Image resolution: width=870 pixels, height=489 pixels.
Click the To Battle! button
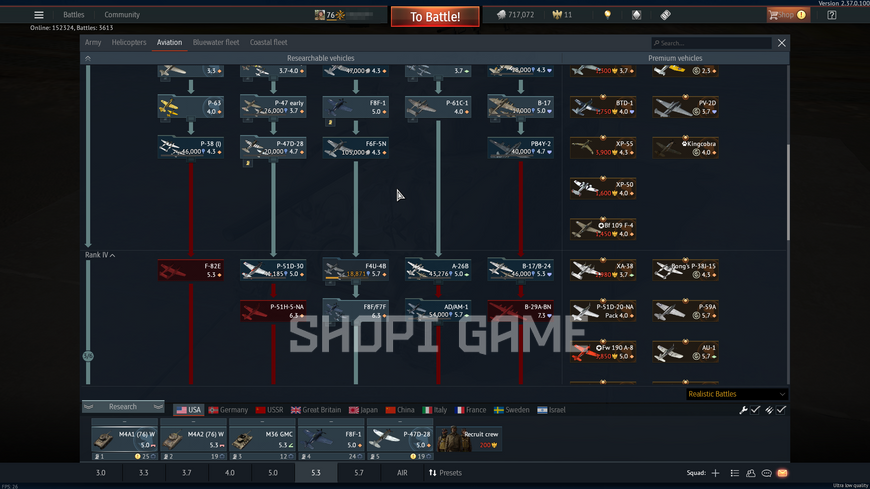[x=435, y=17]
